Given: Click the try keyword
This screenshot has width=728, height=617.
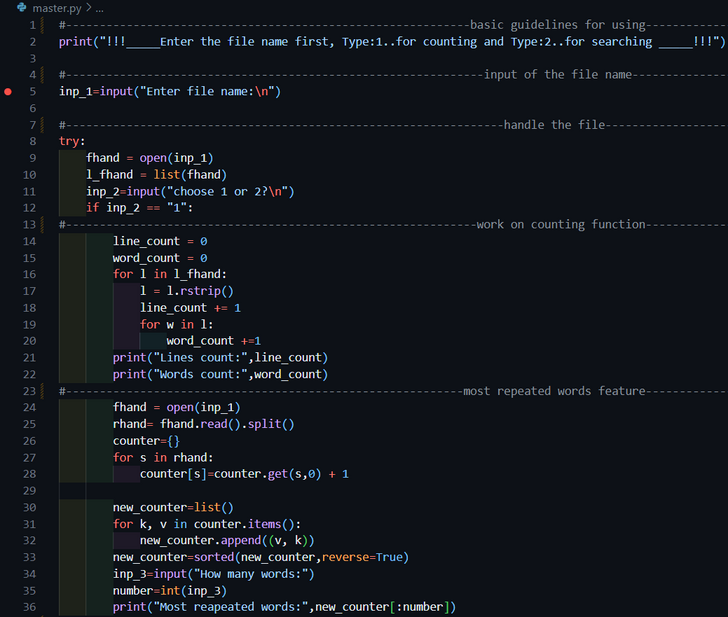Looking at the screenshot, I should click(x=70, y=141).
